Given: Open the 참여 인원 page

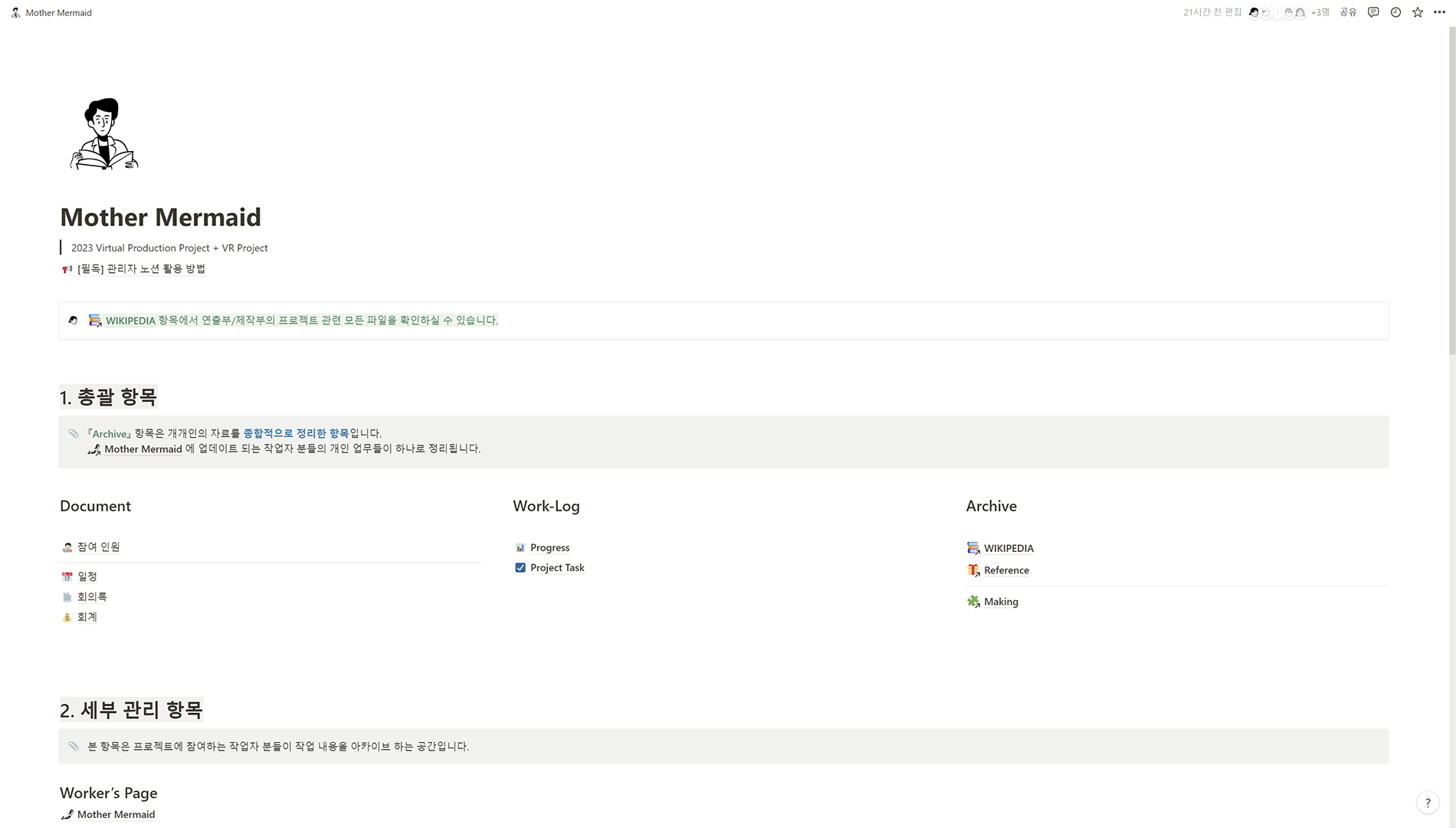Looking at the screenshot, I should tap(98, 547).
